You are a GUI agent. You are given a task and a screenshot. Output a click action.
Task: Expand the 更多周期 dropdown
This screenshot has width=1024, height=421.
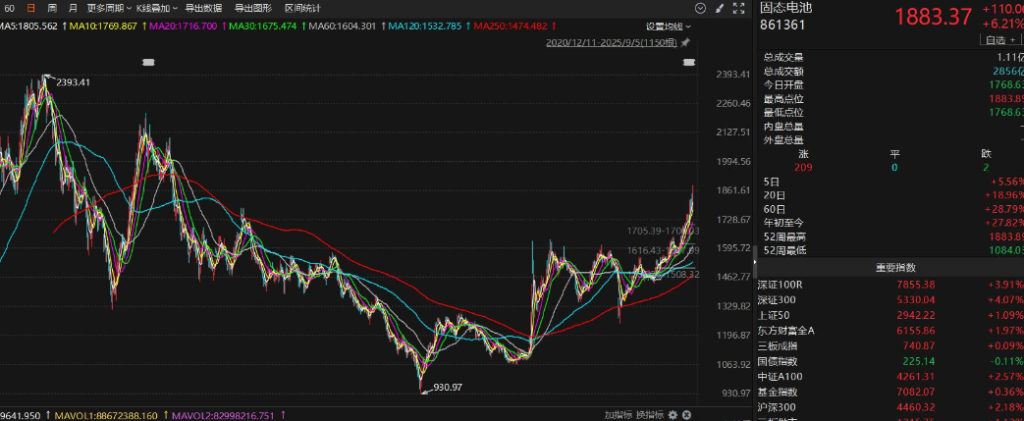(109, 8)
